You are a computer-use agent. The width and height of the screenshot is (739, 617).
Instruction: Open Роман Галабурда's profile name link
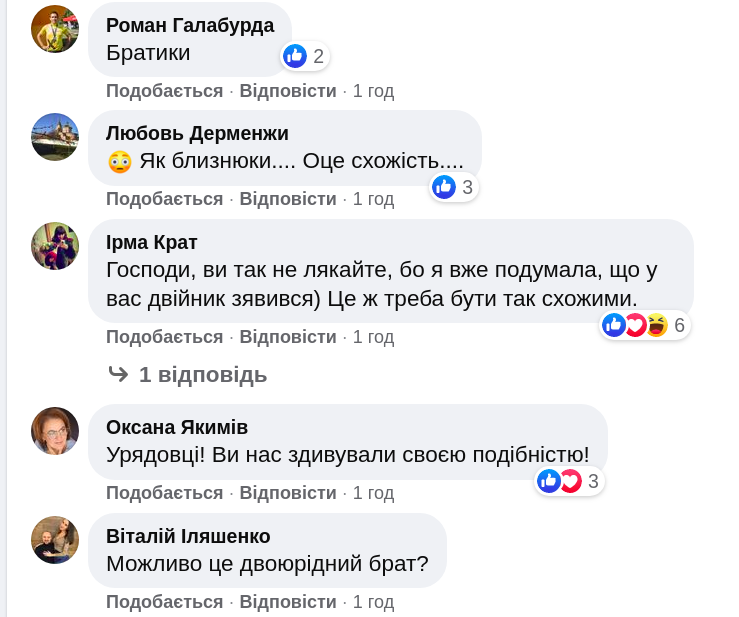pyautogui.click(x=190, y=25)
